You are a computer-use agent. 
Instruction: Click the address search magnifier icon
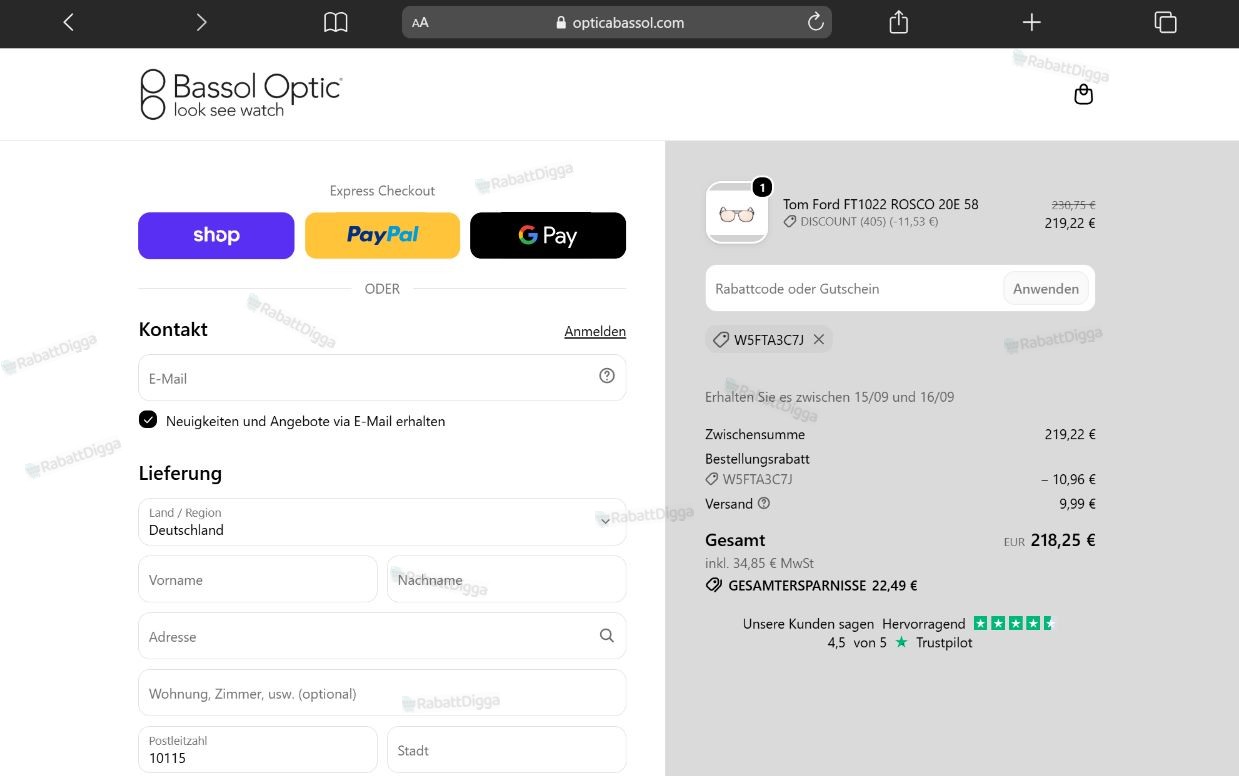click(607, 635)
